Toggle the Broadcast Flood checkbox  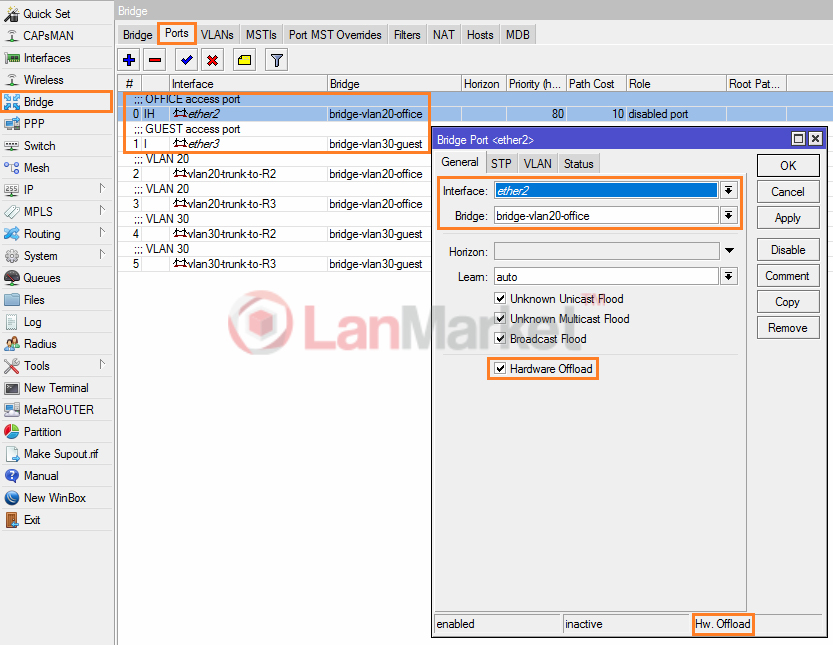click(x=500, y=339)
